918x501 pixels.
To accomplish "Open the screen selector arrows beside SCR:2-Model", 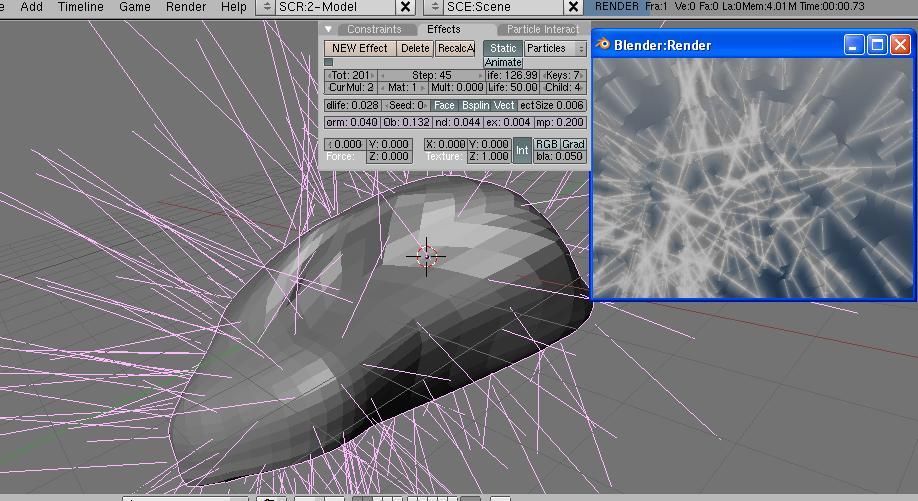I will point(266,7).
